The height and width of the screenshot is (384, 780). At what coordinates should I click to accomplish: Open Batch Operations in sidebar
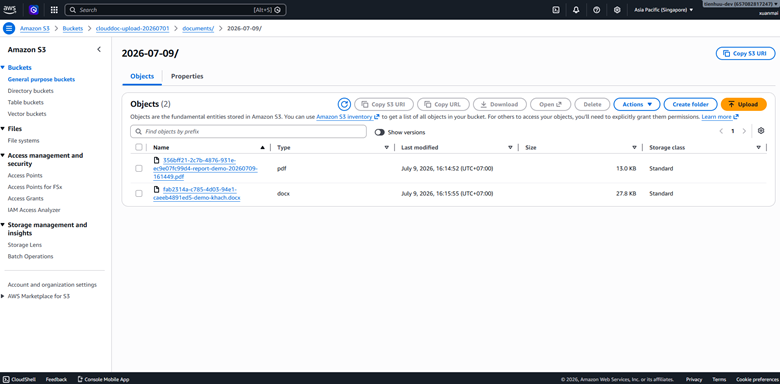(x=30, y=256)
